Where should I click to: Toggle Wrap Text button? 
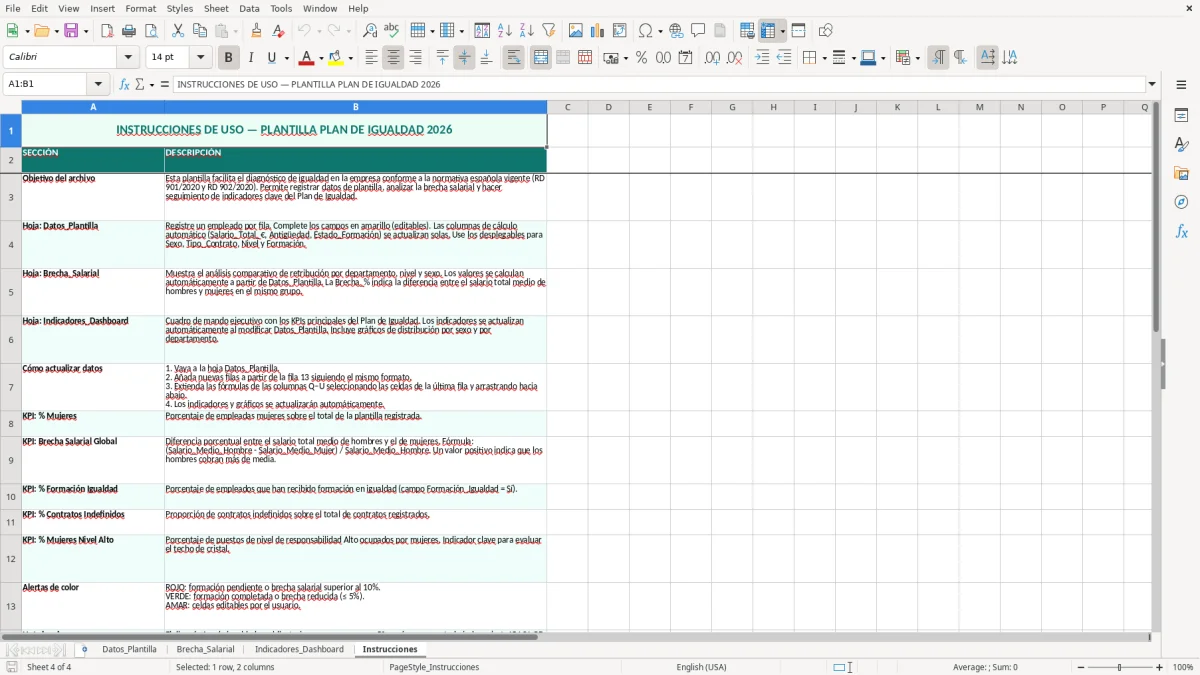(513, 58)
